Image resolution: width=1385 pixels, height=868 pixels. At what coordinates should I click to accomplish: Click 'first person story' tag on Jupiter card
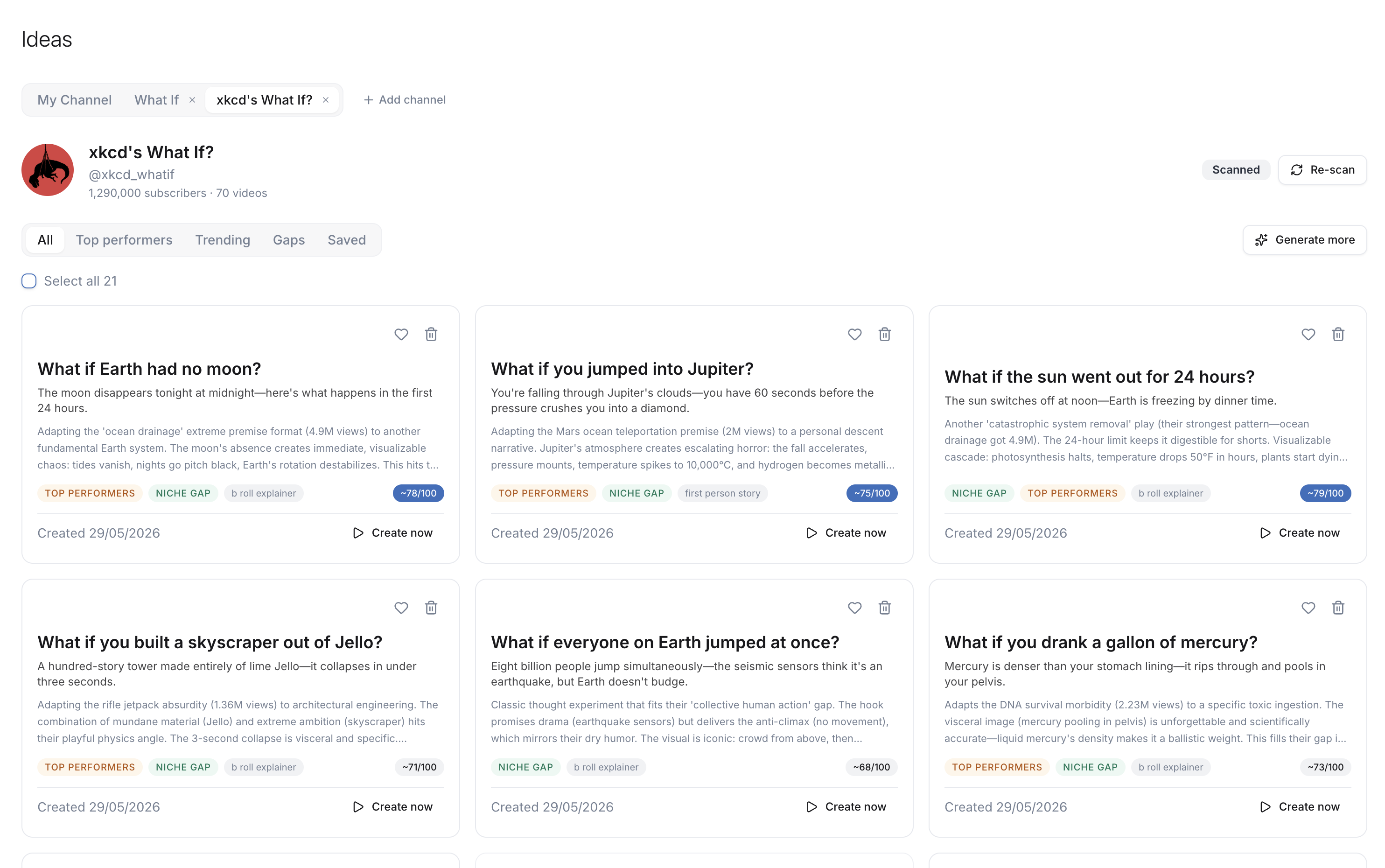click(722, 493)
